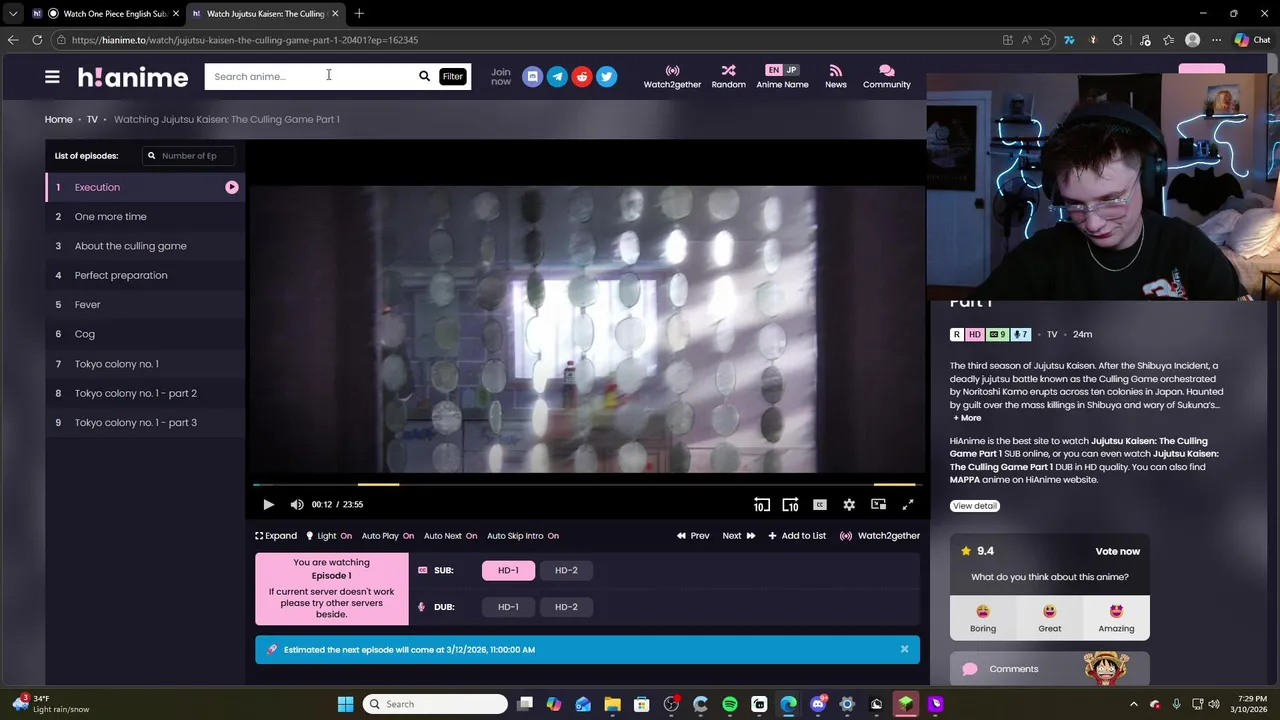Open episode 2 One more time
This screenshot has width=1280, height=720.
(x=145, y=217)
